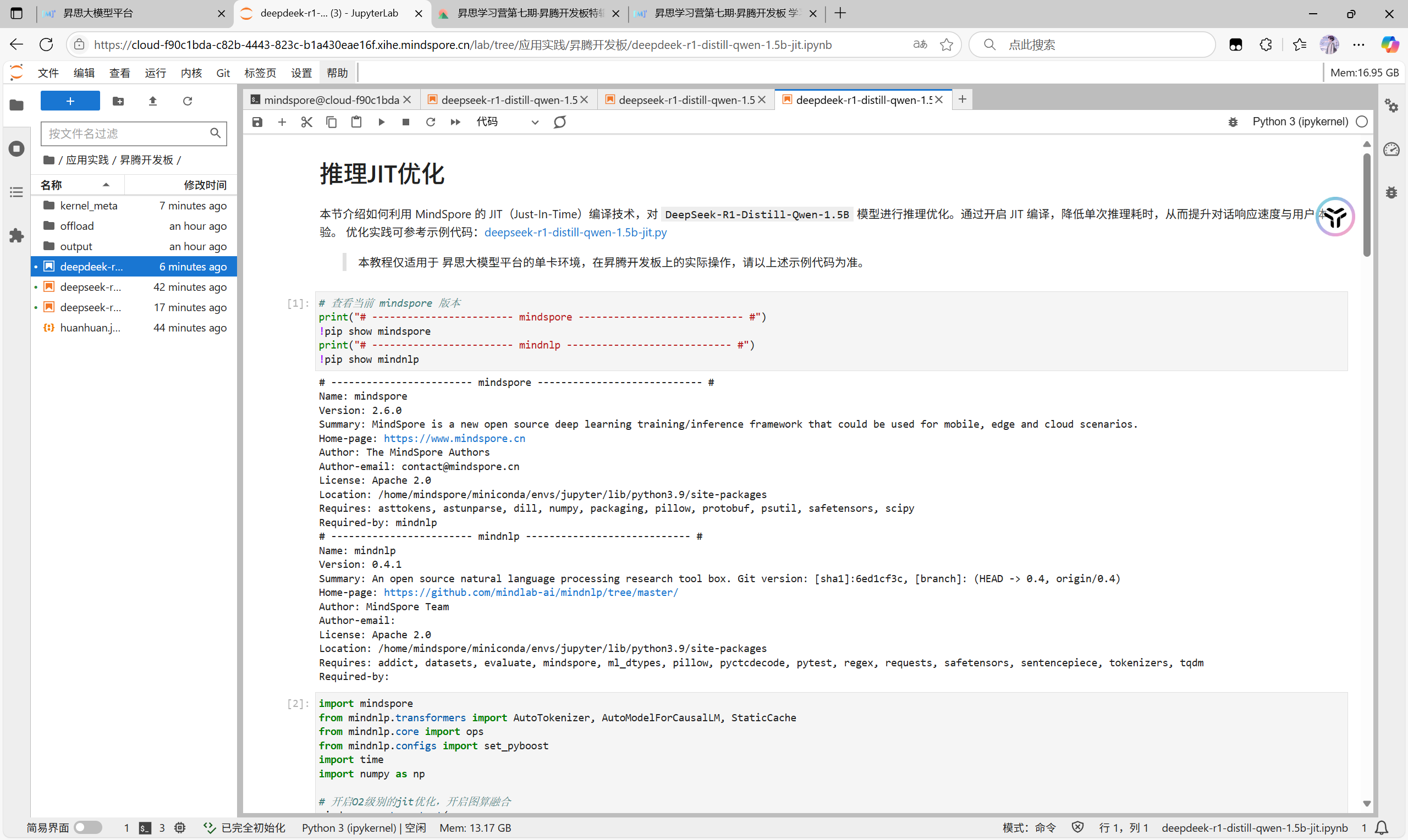The width and height of the screenshot is (1408, 840).
Task: Save the notebook with the save icon
Action: [257, 121]
